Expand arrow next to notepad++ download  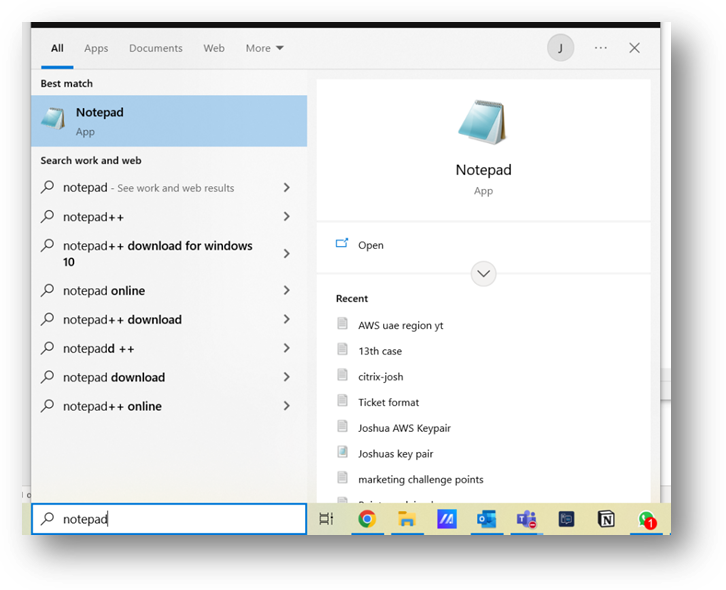click(x=287, y=319)
